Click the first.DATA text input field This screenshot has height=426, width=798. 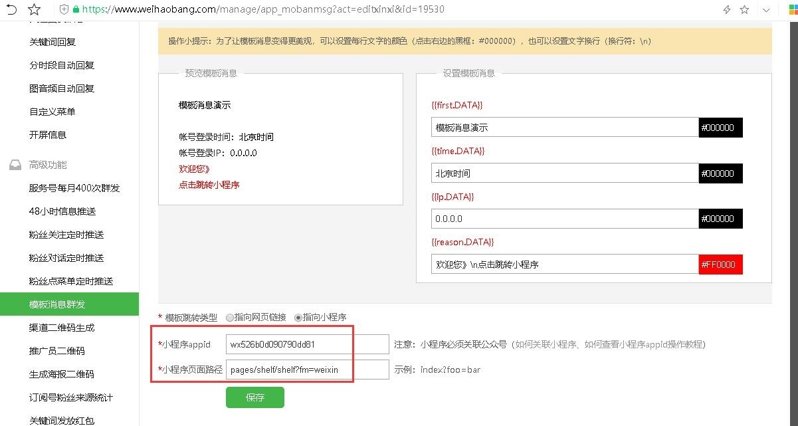(x=565, y=128)
